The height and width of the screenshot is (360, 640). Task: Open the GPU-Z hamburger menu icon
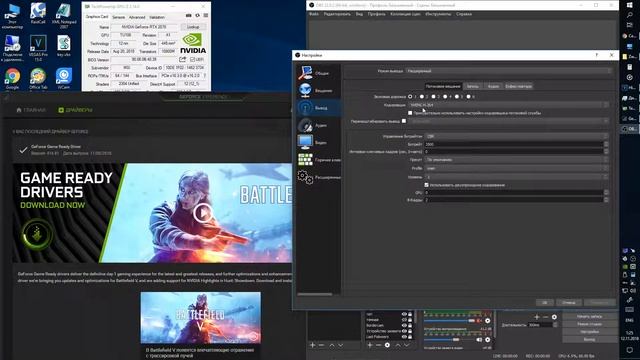[x=206, y=16]
